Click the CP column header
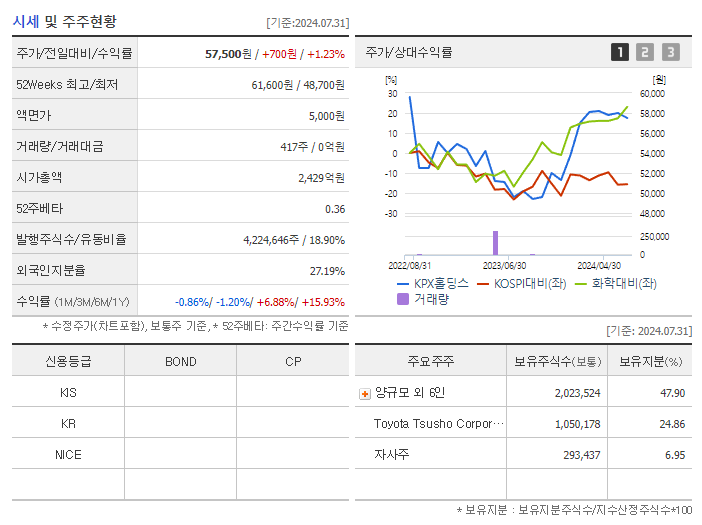This screenshot has height=525, width=702. click(293, 362)
